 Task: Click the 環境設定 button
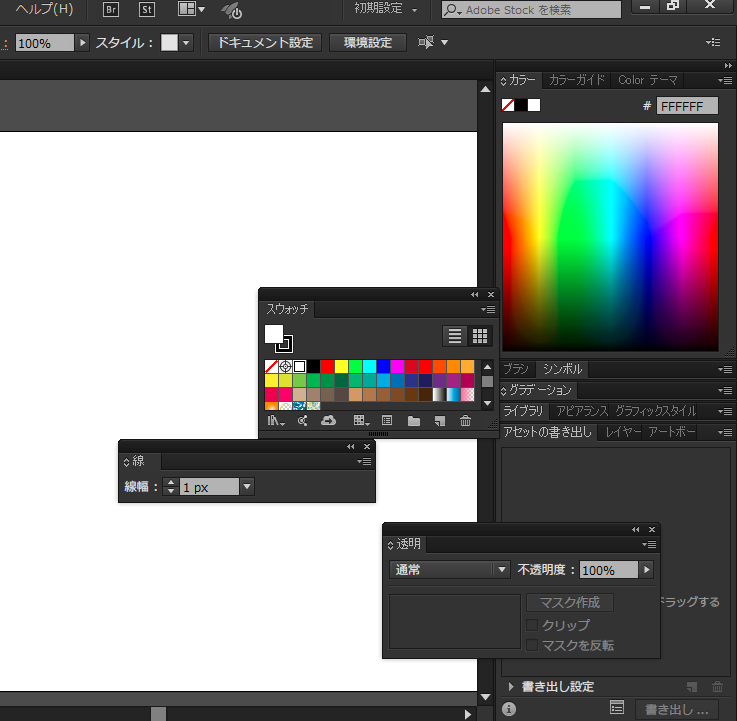(x=368, y=43)
